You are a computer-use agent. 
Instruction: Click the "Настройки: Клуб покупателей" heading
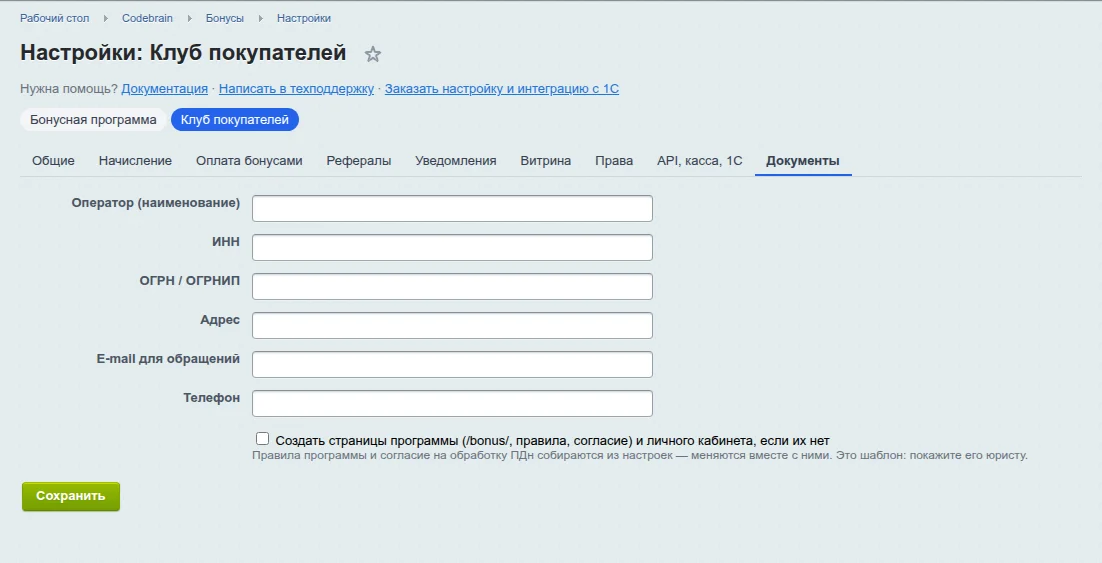[183, 53]
